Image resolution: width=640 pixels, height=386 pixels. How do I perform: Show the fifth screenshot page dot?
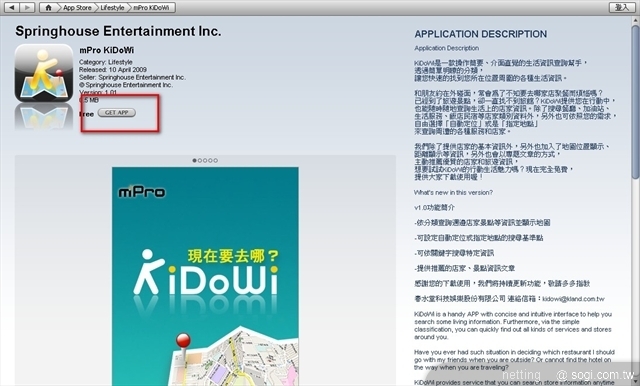[216, 160]
